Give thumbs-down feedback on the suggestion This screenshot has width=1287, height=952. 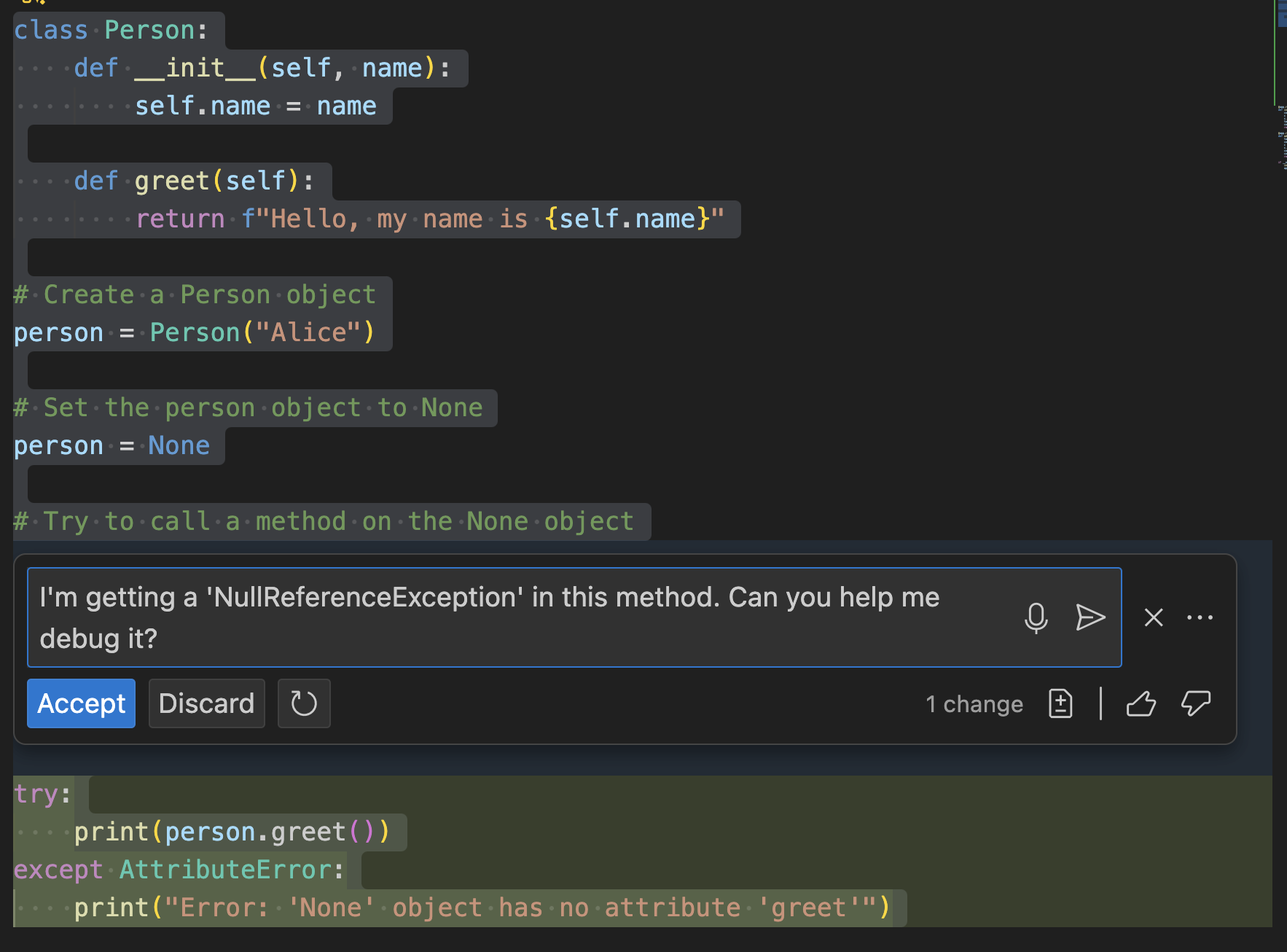click(x=1196, y=703)
